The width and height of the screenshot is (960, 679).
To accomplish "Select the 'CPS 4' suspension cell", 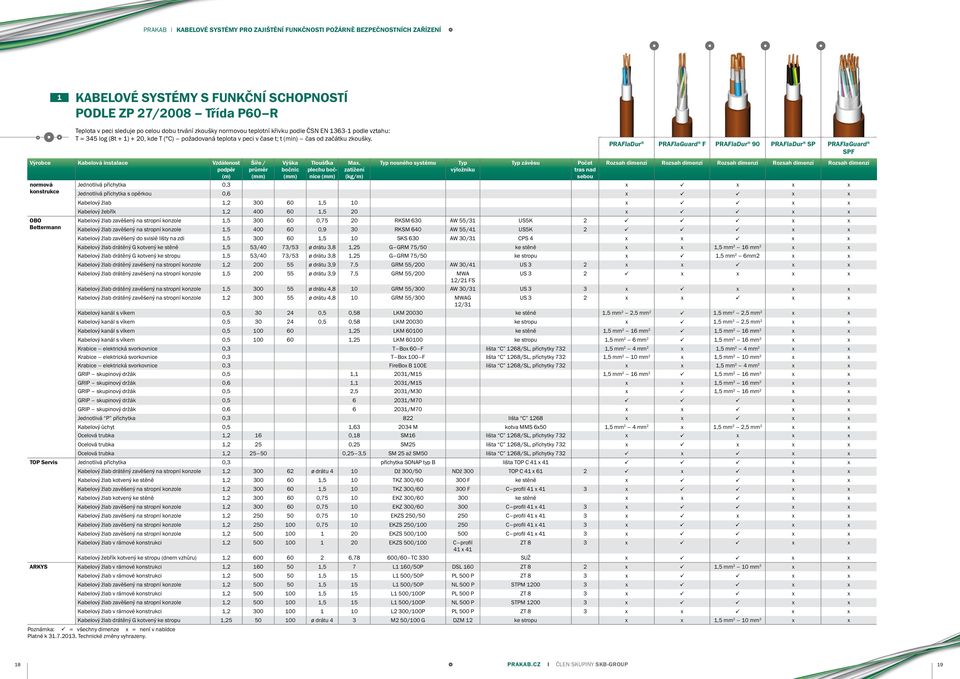I will pyautogui.click(x=525, y=238).
